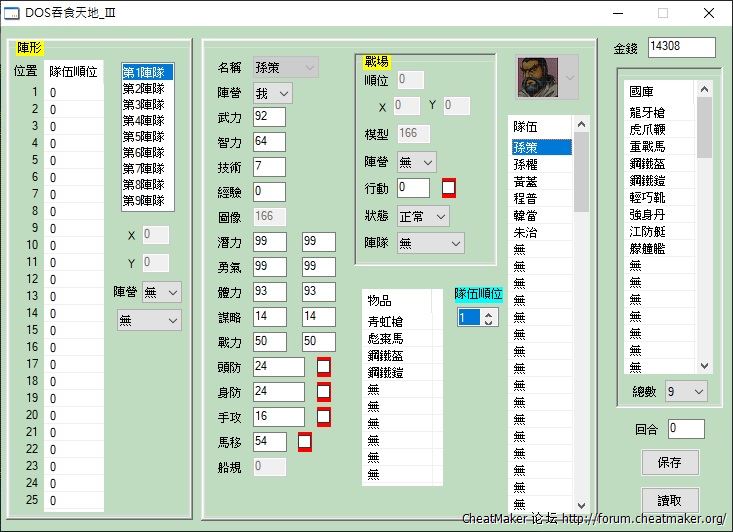Click the 讀取 button
The width and height of the screenshot is (733, 532).
click(670, 500)
